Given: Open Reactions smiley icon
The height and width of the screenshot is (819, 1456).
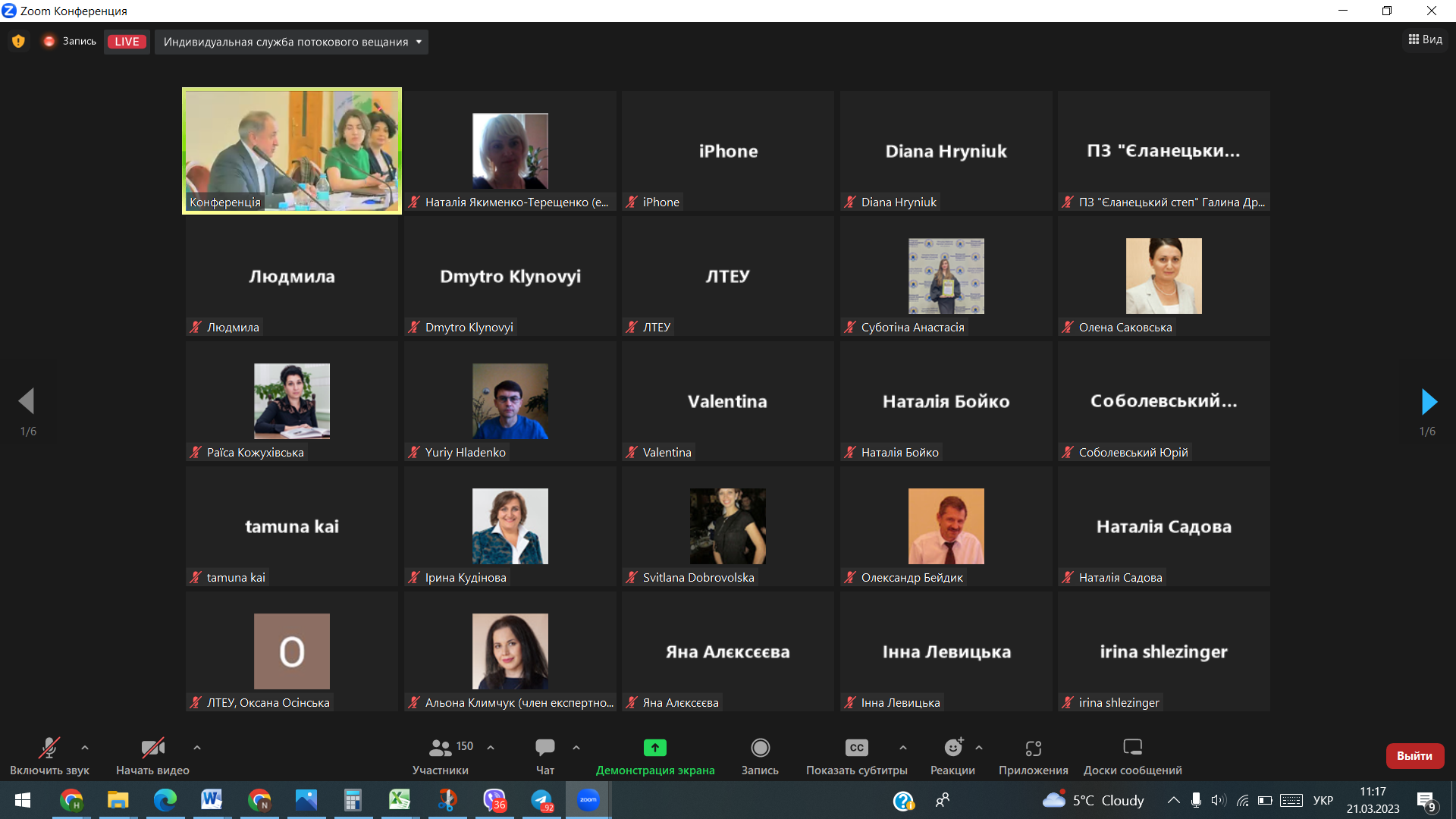Looking at the screenshot, I should (x=952, y=748).
